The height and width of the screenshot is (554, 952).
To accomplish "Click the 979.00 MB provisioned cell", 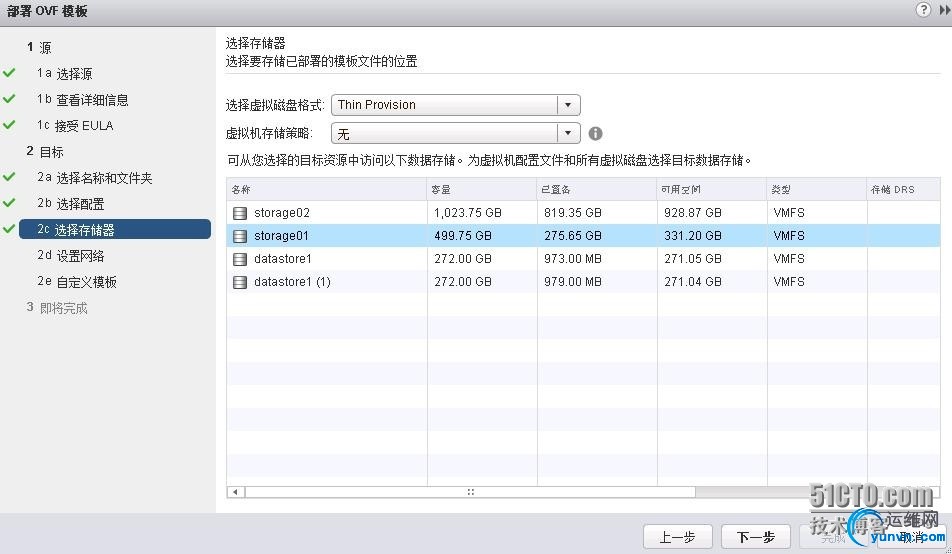I will 573,282.
